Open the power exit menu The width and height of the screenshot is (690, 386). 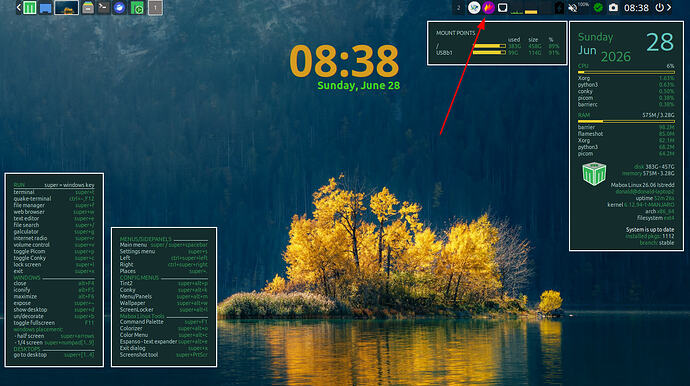[659, 7]
